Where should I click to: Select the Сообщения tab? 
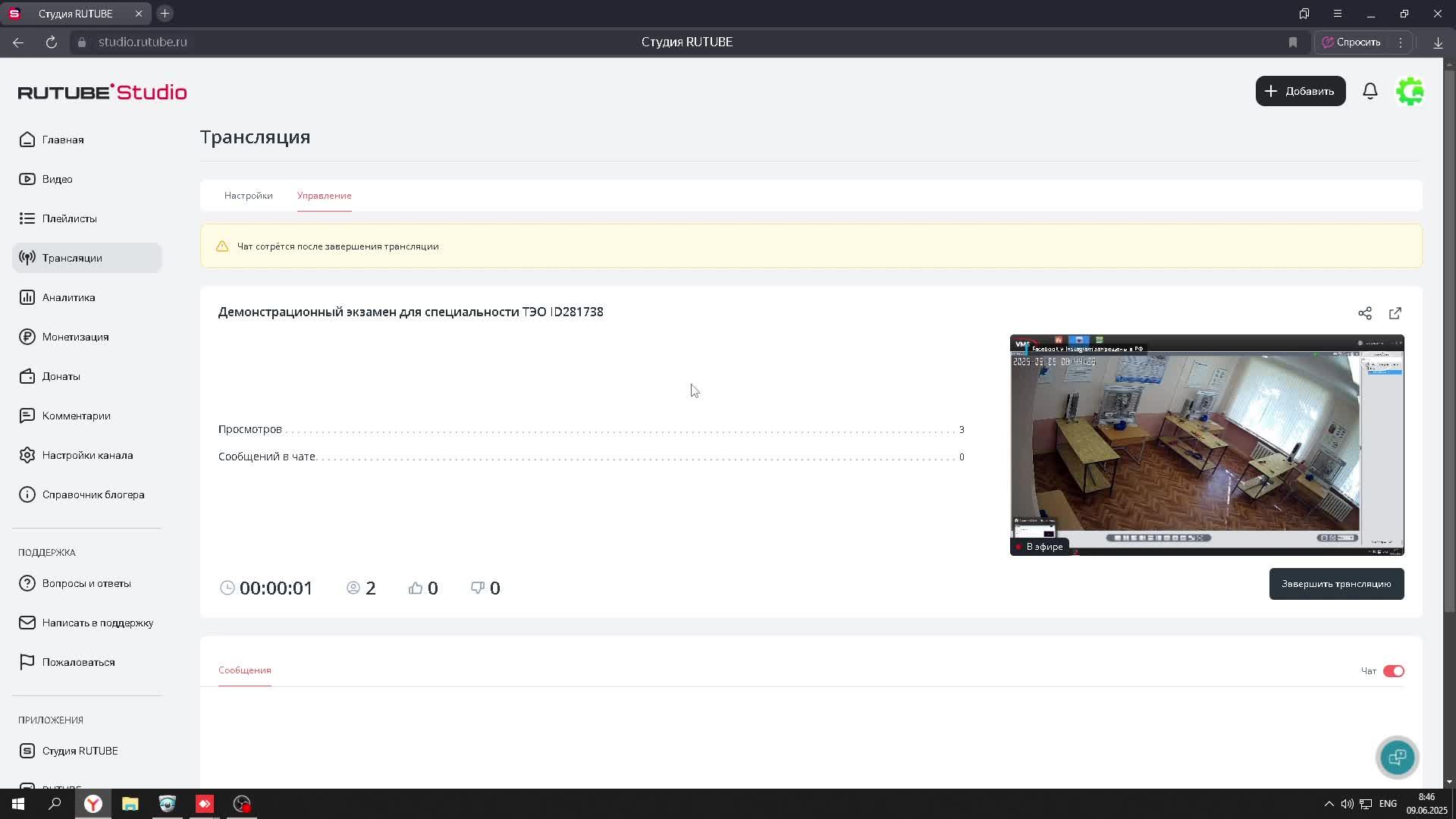click(245, 670)
